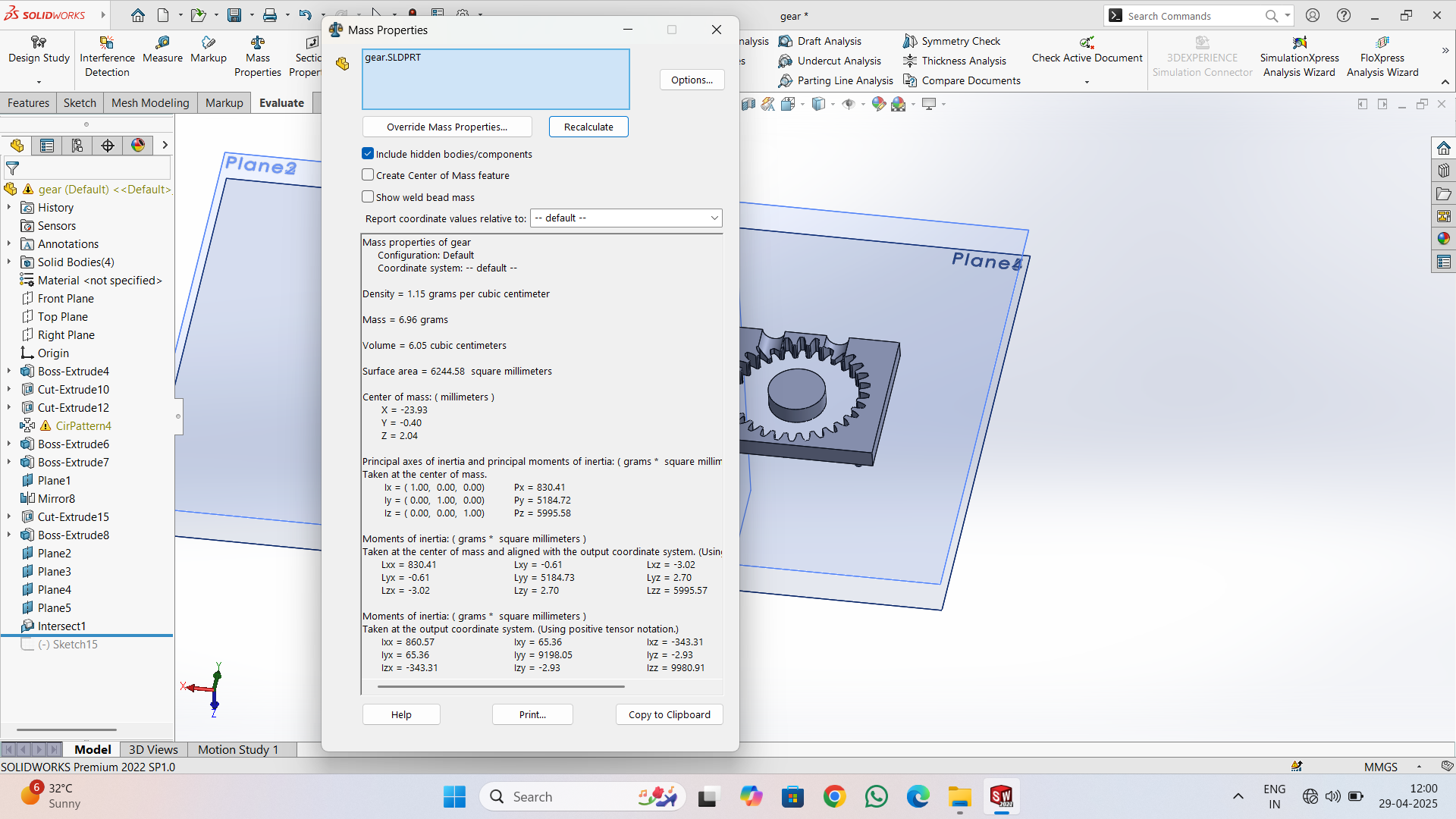The image size is (1456, 819).
Task: Open the Design Study dropdown arrow
Action: pos(39,82)
